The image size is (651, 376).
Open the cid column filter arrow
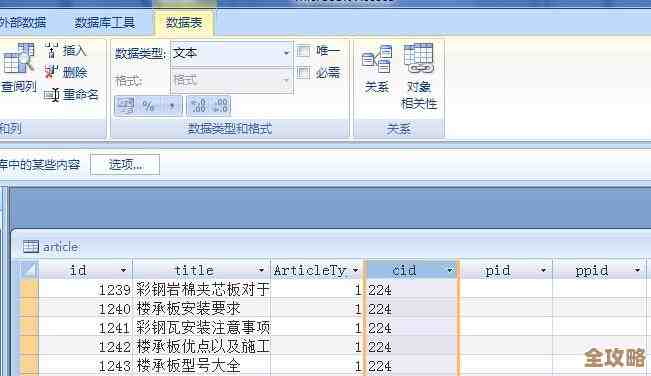point(450,271)
